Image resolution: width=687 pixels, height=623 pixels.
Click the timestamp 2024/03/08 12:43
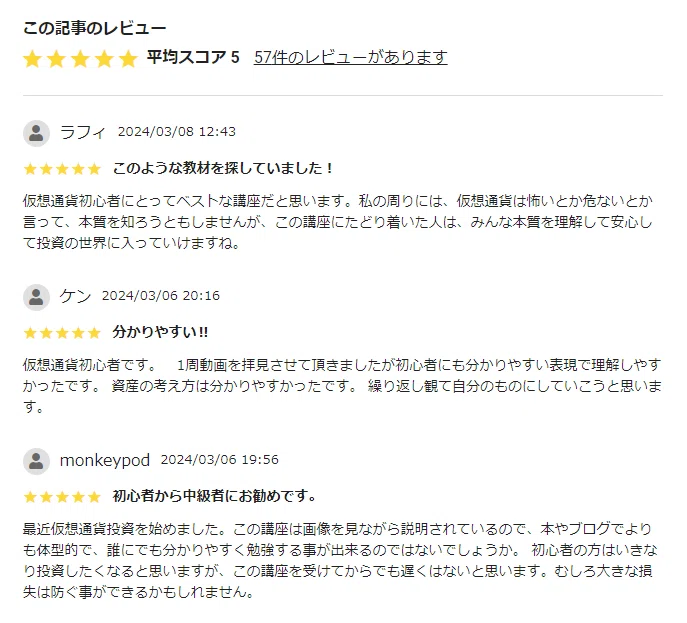click(x=177, y=132)
